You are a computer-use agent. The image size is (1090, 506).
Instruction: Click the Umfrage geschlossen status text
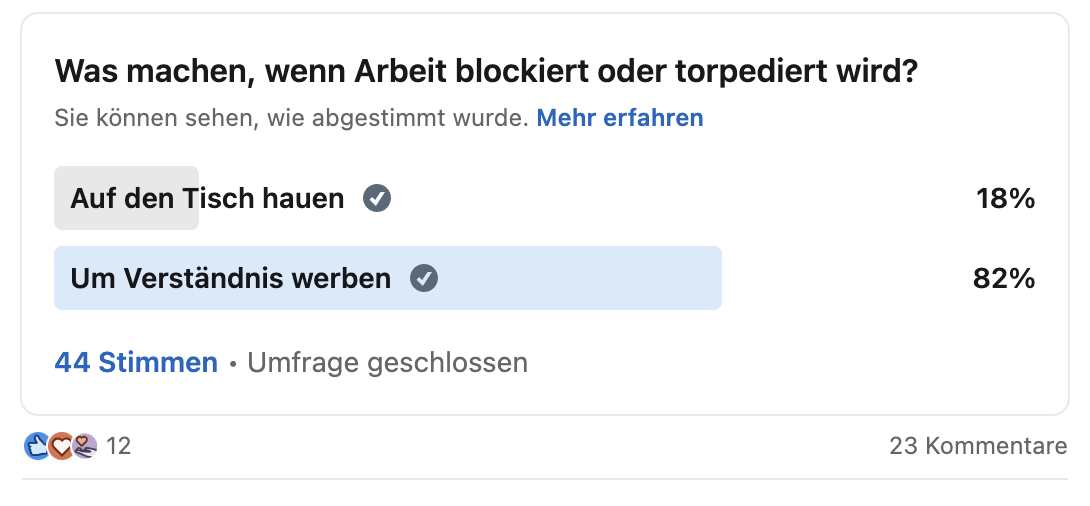(x=387, y=362)
